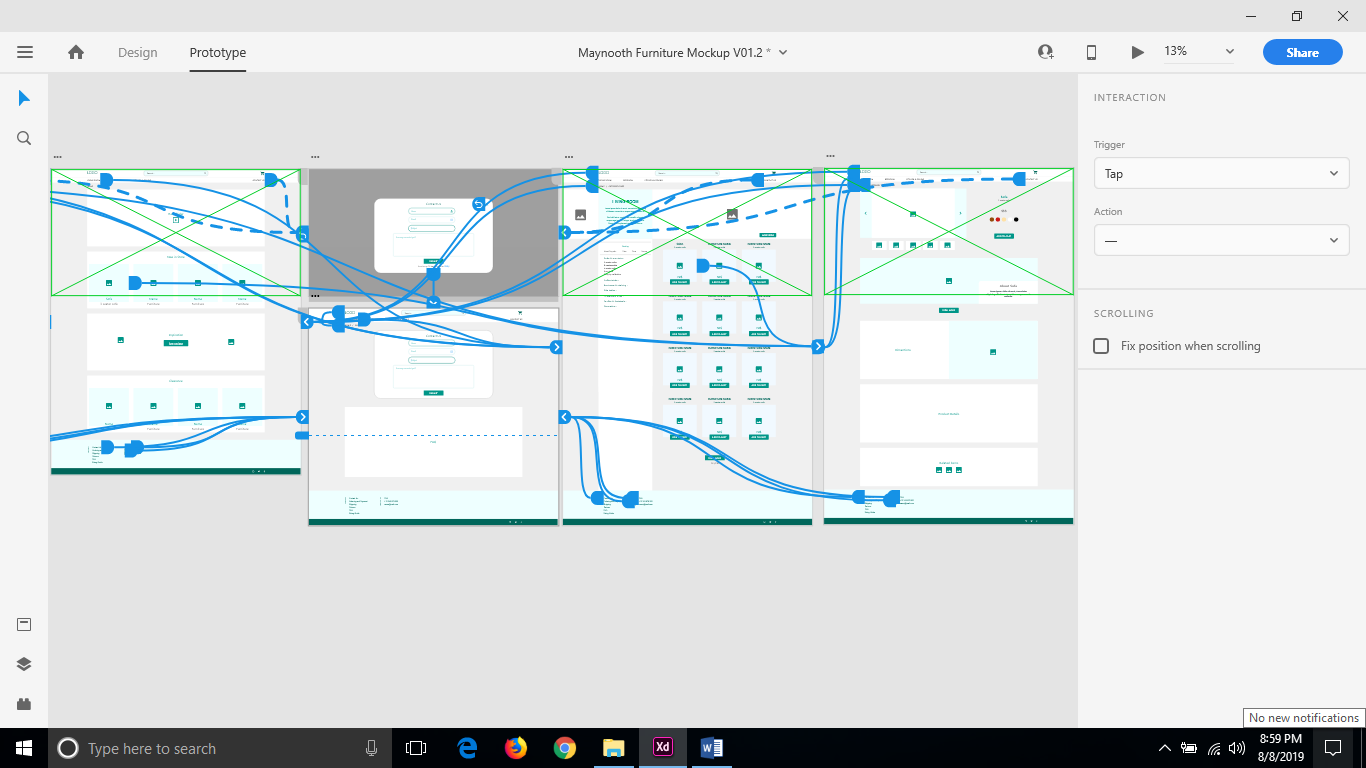Select the black color swatch on product artboard
The height and width of the screenshot is (768, 1366).
pyautogui.click(x=1016, y=219)
